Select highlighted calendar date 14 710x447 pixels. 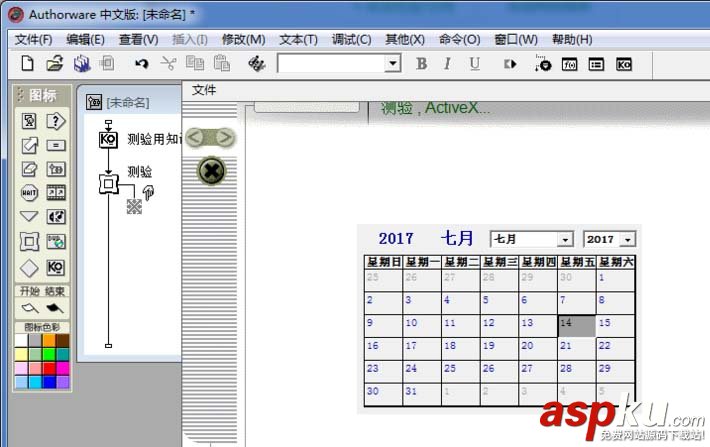point(576,326)
